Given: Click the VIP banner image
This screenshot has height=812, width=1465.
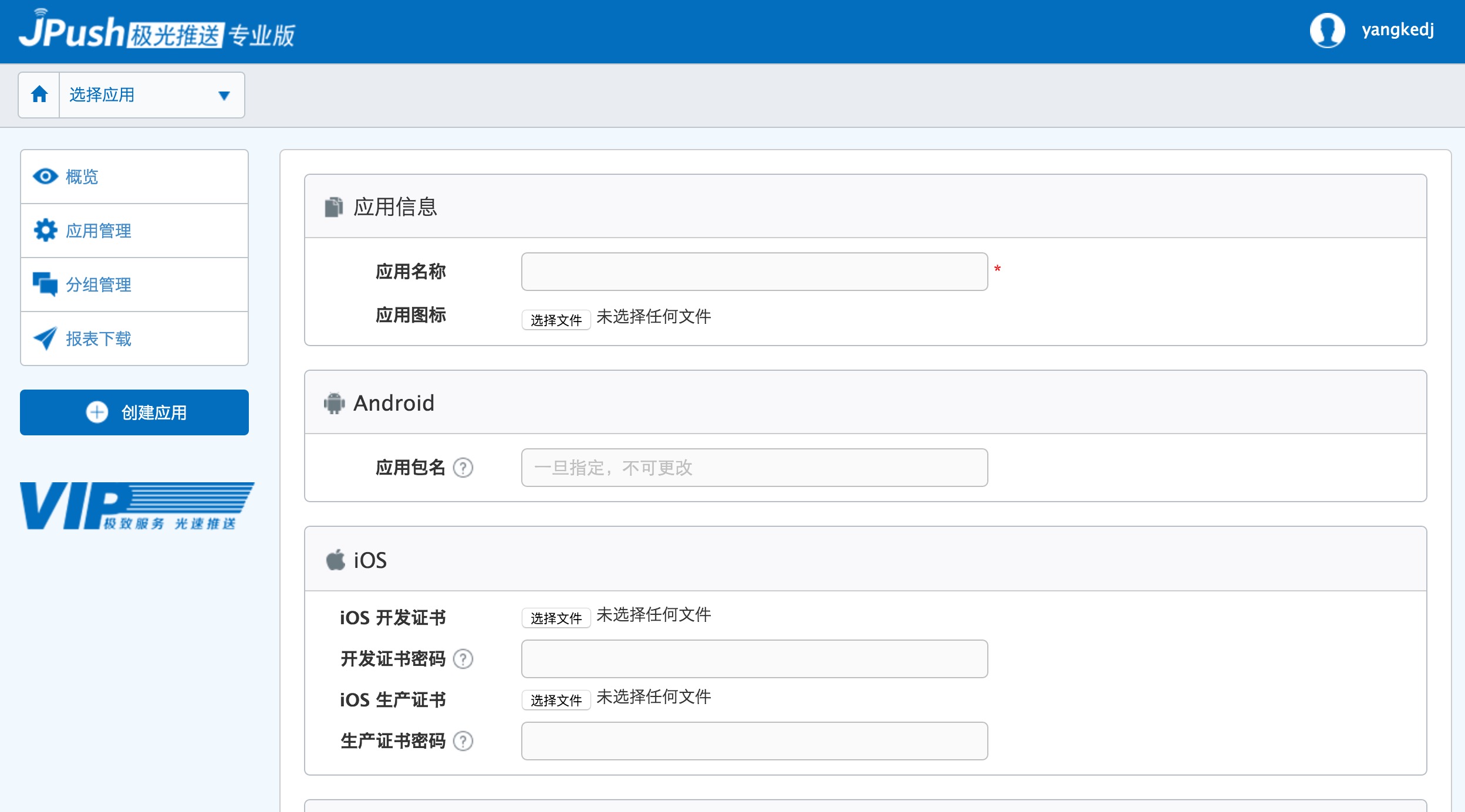Looking at the screenshot, I should click(x=137, y=506).
